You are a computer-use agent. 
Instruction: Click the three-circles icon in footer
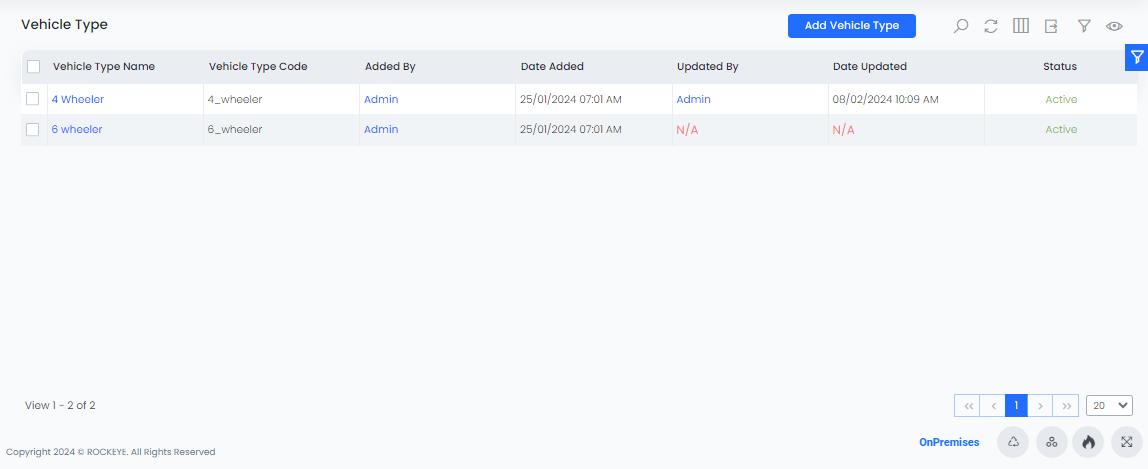click(x=1051, y=442)
